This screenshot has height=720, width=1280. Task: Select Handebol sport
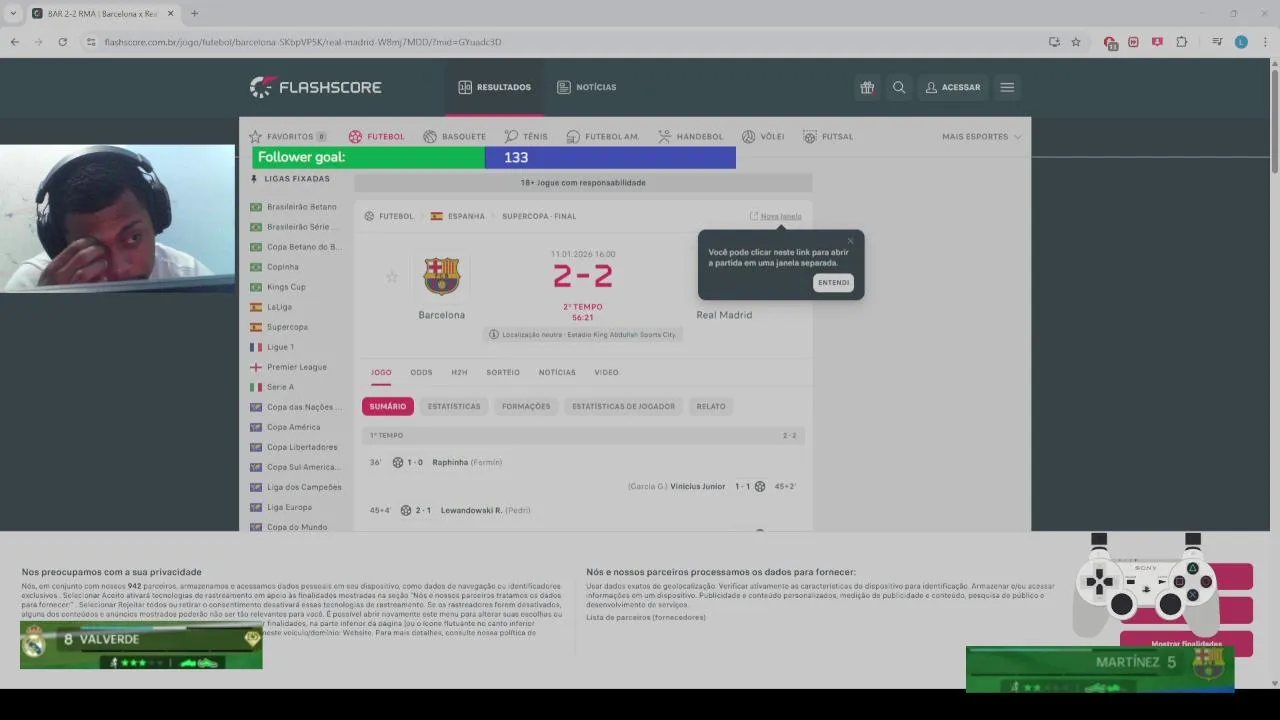point(690,136)
